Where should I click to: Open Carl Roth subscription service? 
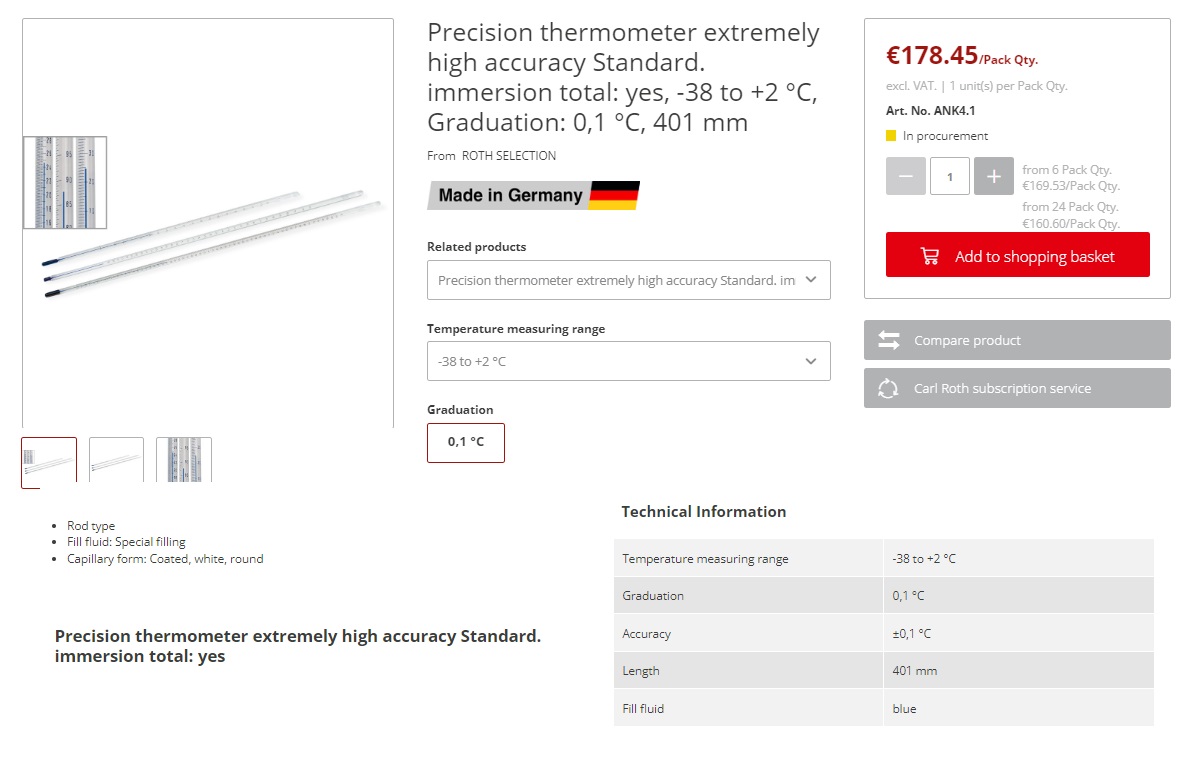click(1002, 388)
